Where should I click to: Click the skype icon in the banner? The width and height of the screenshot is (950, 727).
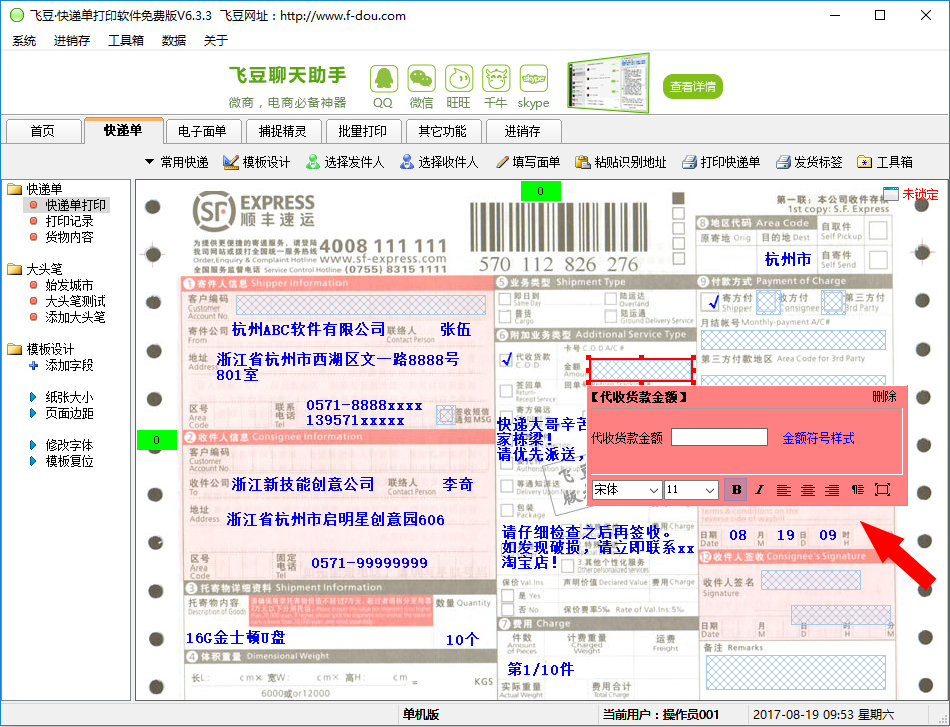tap(534, 79)
